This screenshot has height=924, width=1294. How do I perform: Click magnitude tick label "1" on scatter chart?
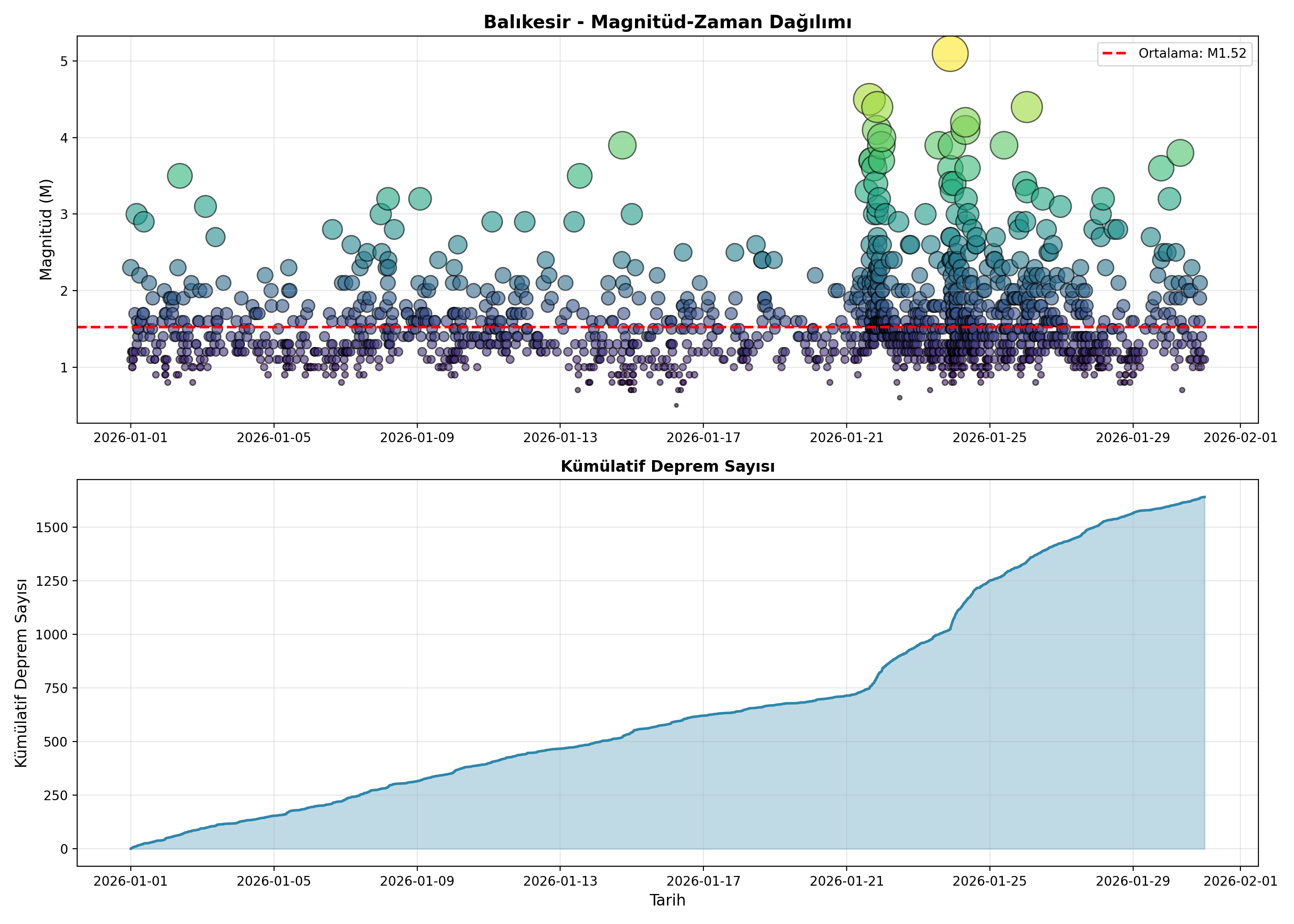pos(64,368)
